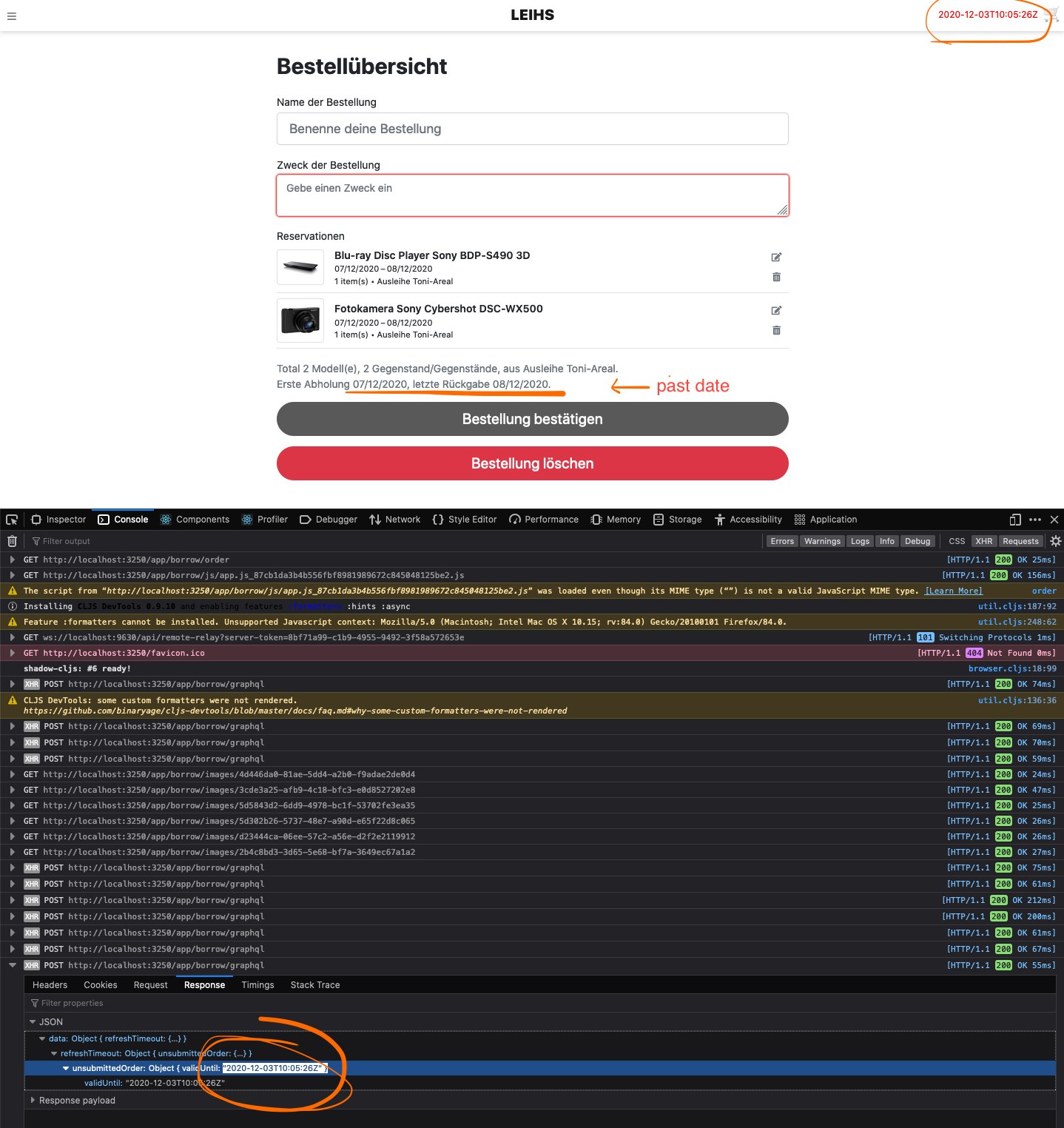Edit the Fotokamera Sony Cybershot reservation
1064x1128 pixels.
(x=776, y=310)
